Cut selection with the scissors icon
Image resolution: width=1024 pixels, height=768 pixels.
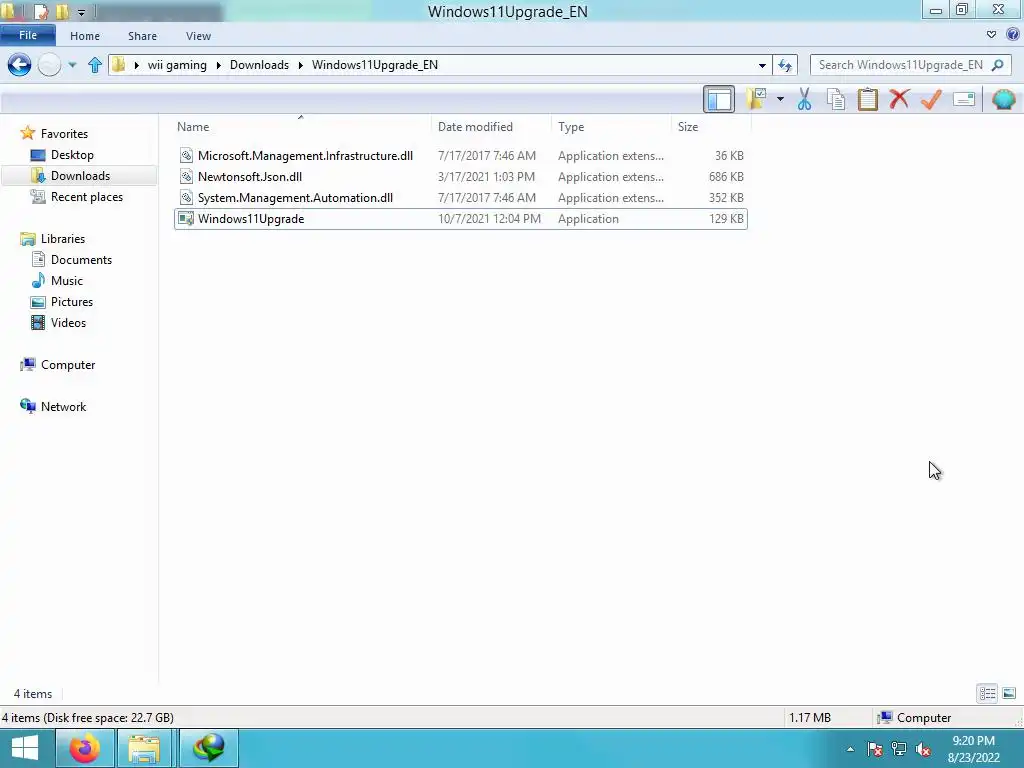[x=805, y=99]
